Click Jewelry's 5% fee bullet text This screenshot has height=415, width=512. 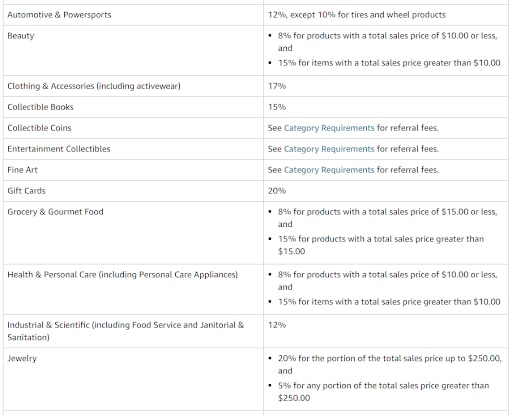coord(383,392)
